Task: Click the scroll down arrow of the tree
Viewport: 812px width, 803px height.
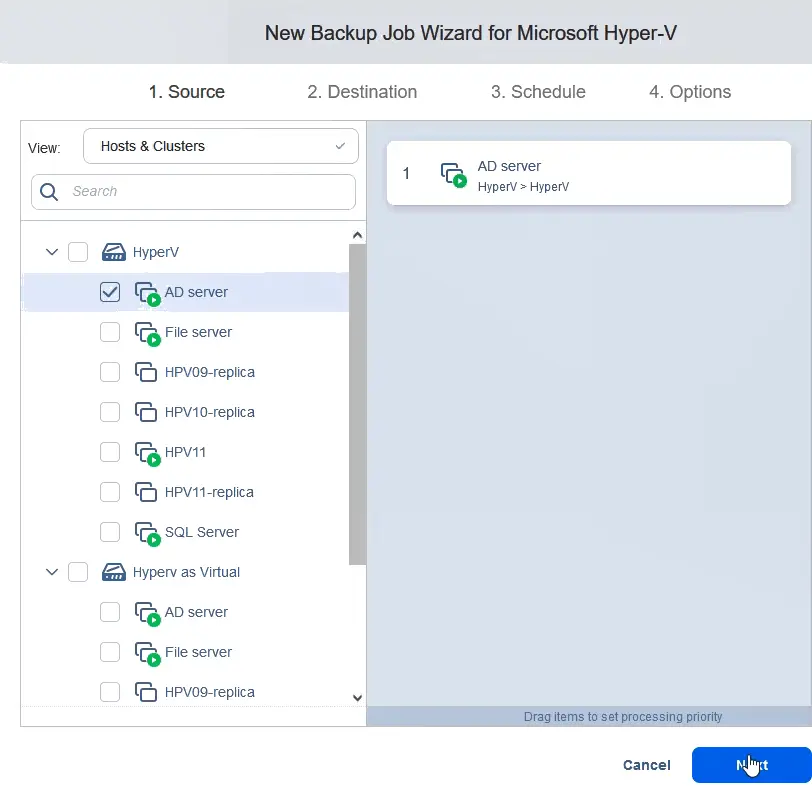Action: 357,697
